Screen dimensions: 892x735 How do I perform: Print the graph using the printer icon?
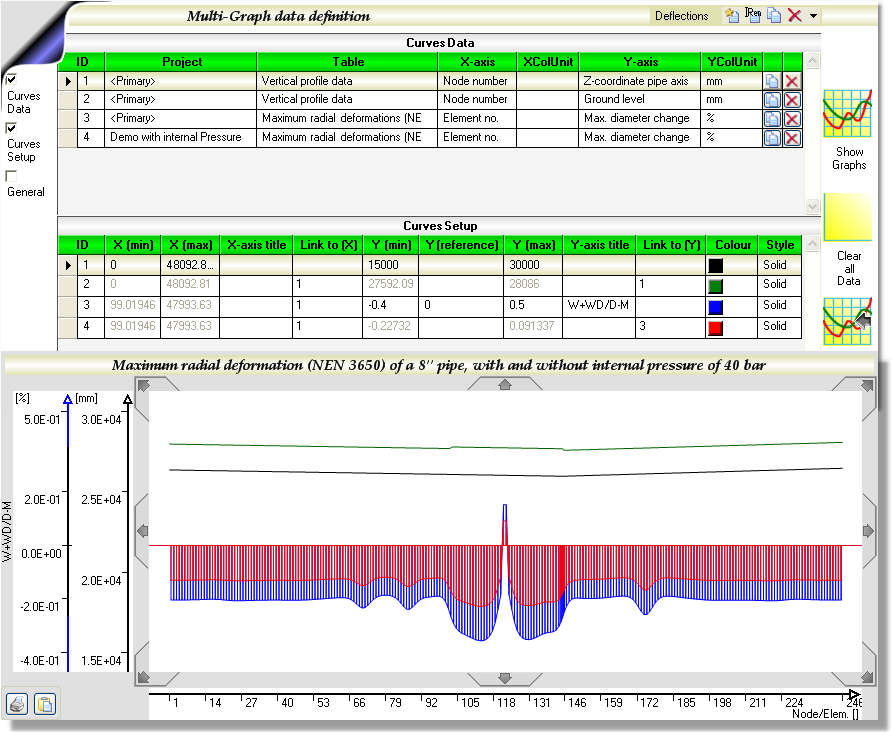click(18, 704)
